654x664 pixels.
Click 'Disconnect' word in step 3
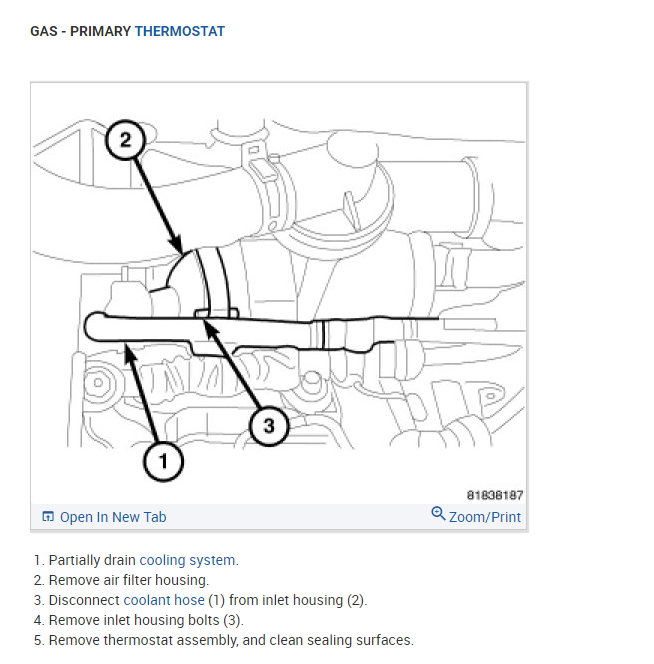click(x=84, y=600)
